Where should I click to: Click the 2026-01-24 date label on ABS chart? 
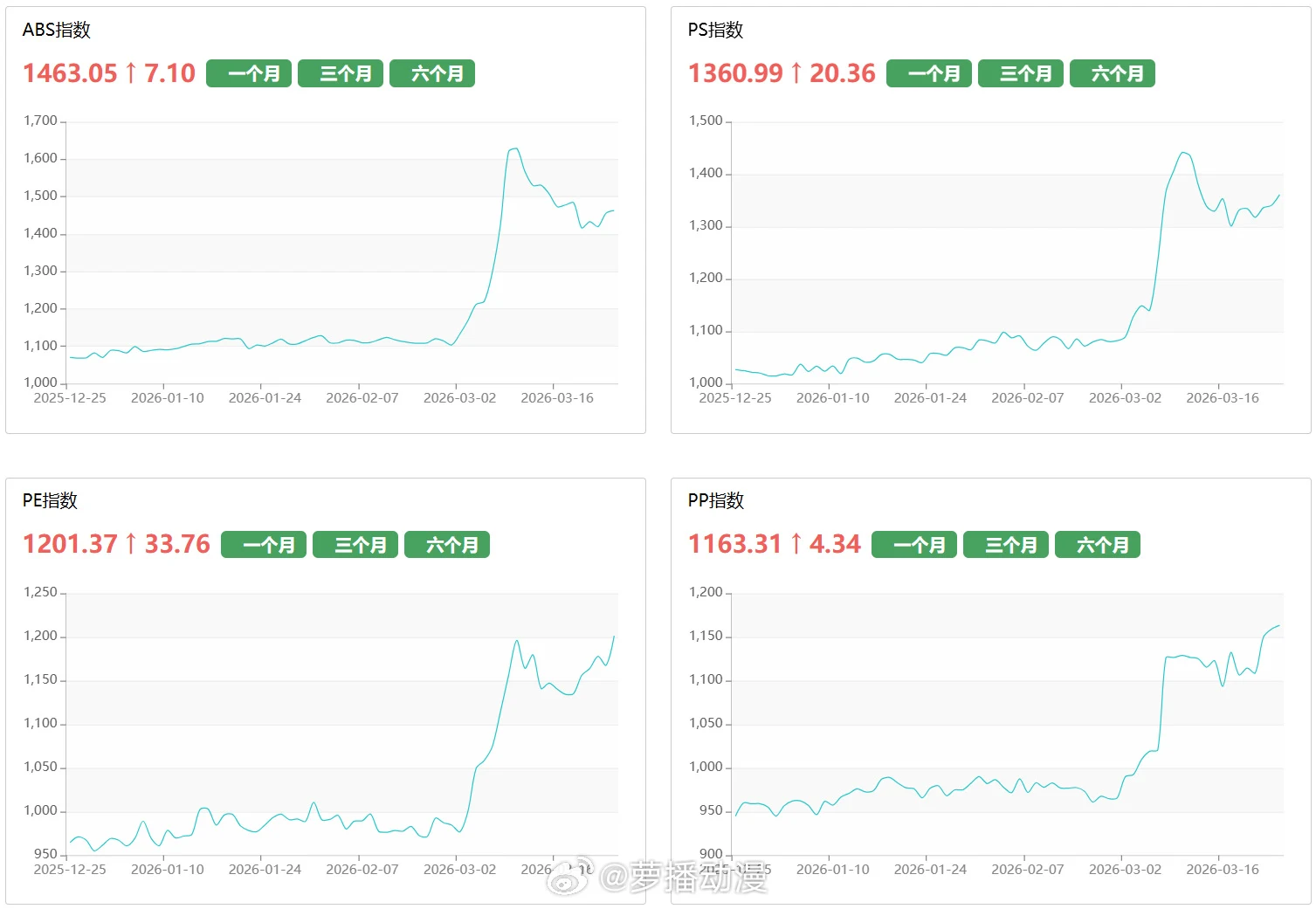click(x=265, y=398)
